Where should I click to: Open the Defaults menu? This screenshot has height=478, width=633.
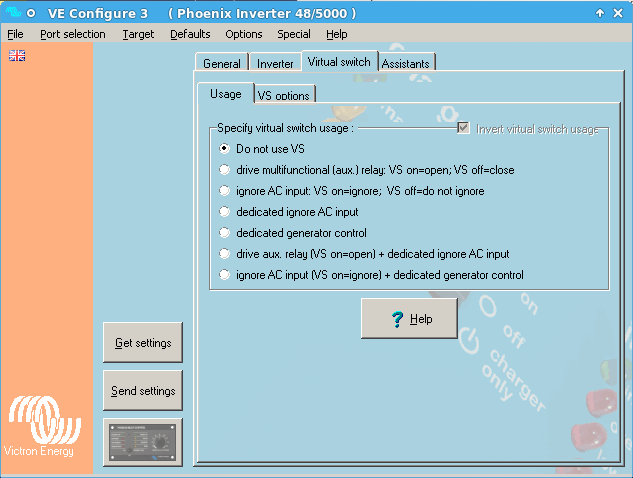190,34
